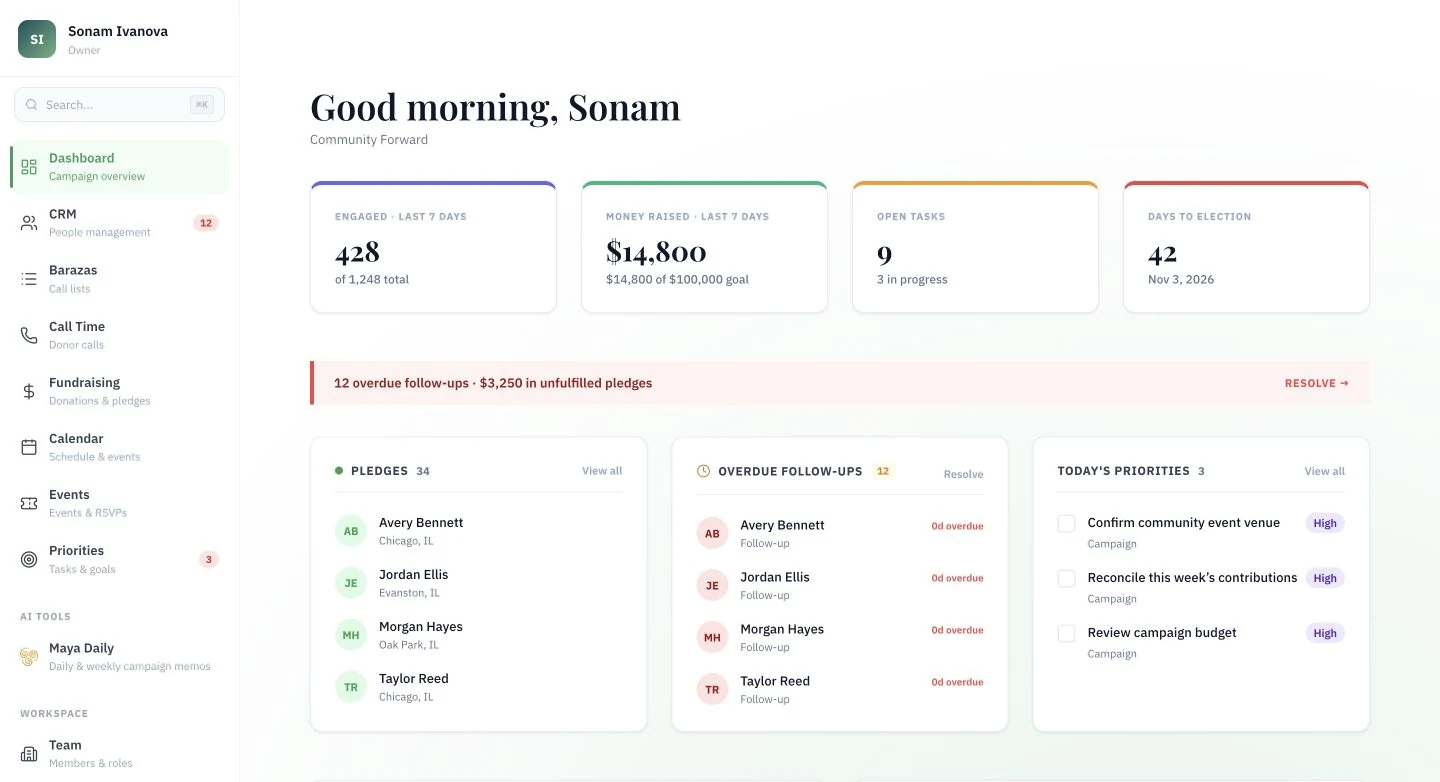Select Jordan Ellis in Pledges list
The image size is (1440, 782).
[479, 583]
